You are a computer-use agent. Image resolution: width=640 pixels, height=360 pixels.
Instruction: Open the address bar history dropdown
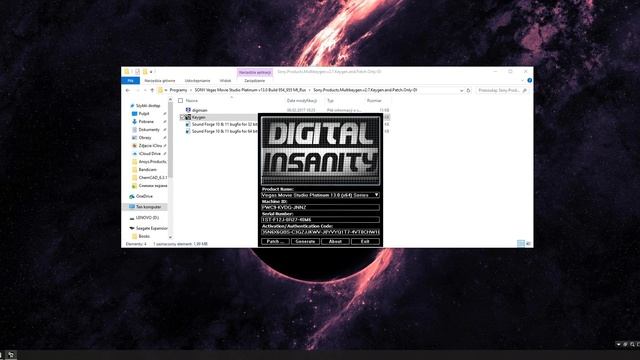461,90
